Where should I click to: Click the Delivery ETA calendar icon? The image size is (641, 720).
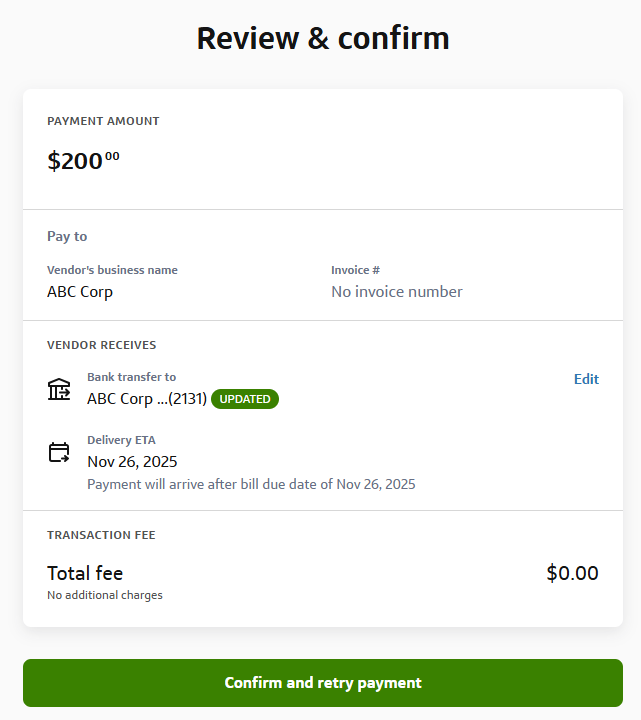click(x=59, y=452)
